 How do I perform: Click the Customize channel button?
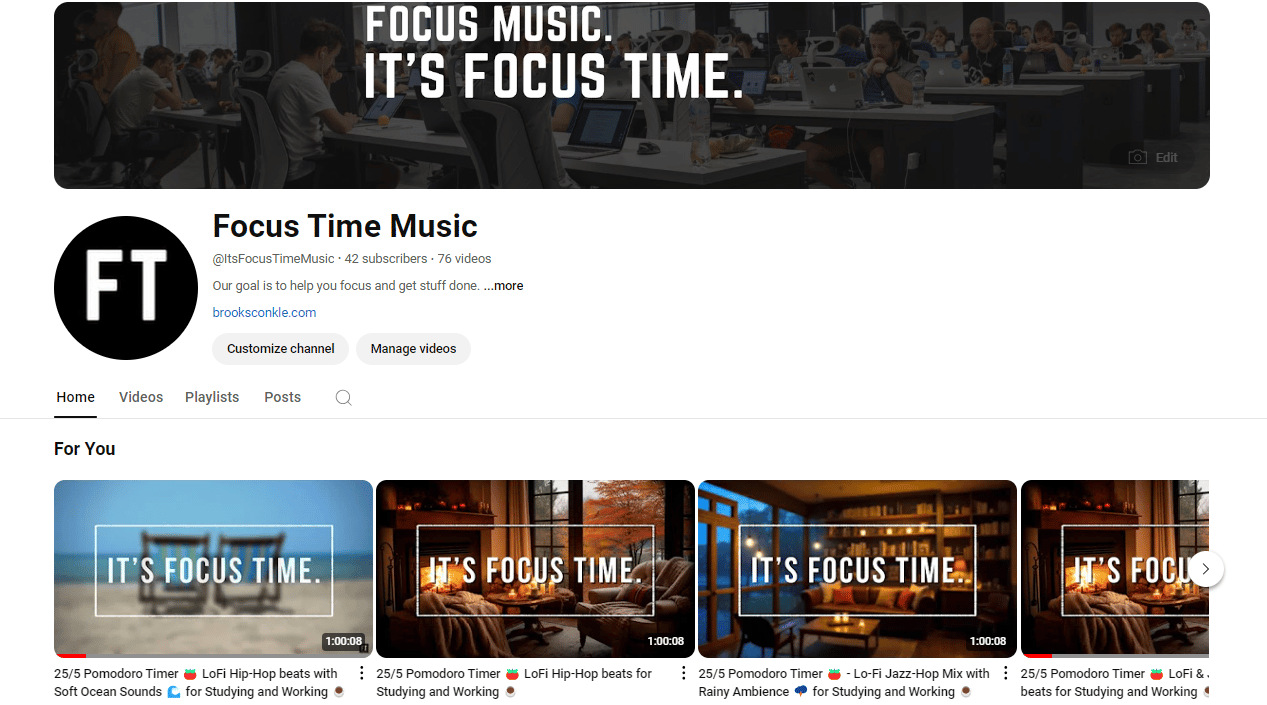(x=281, y=349)
